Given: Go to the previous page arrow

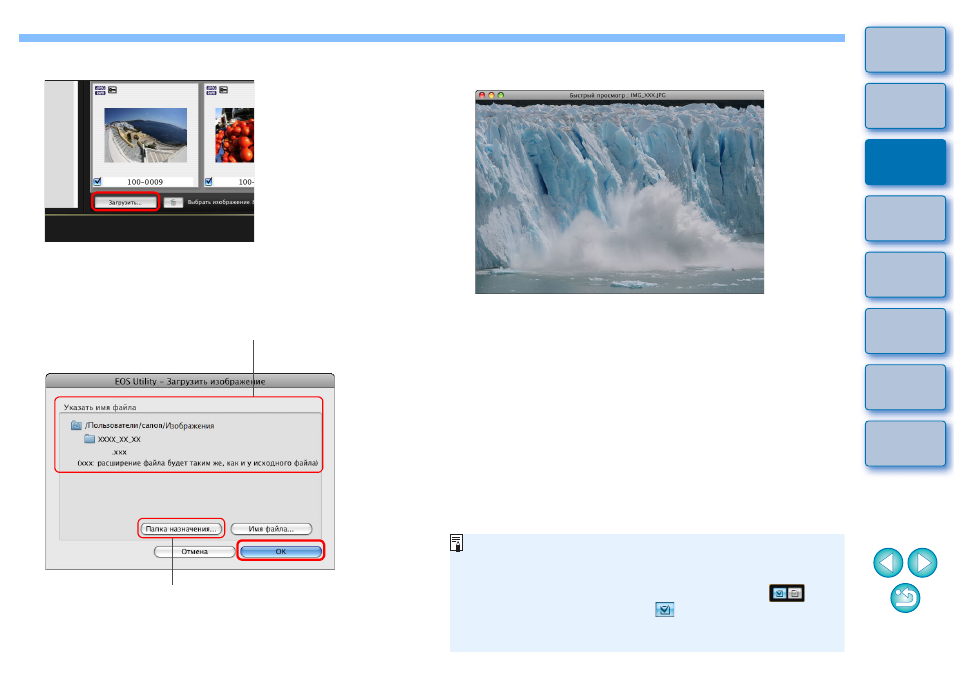Looking at the screenshot, I should [x=888, y=563].
